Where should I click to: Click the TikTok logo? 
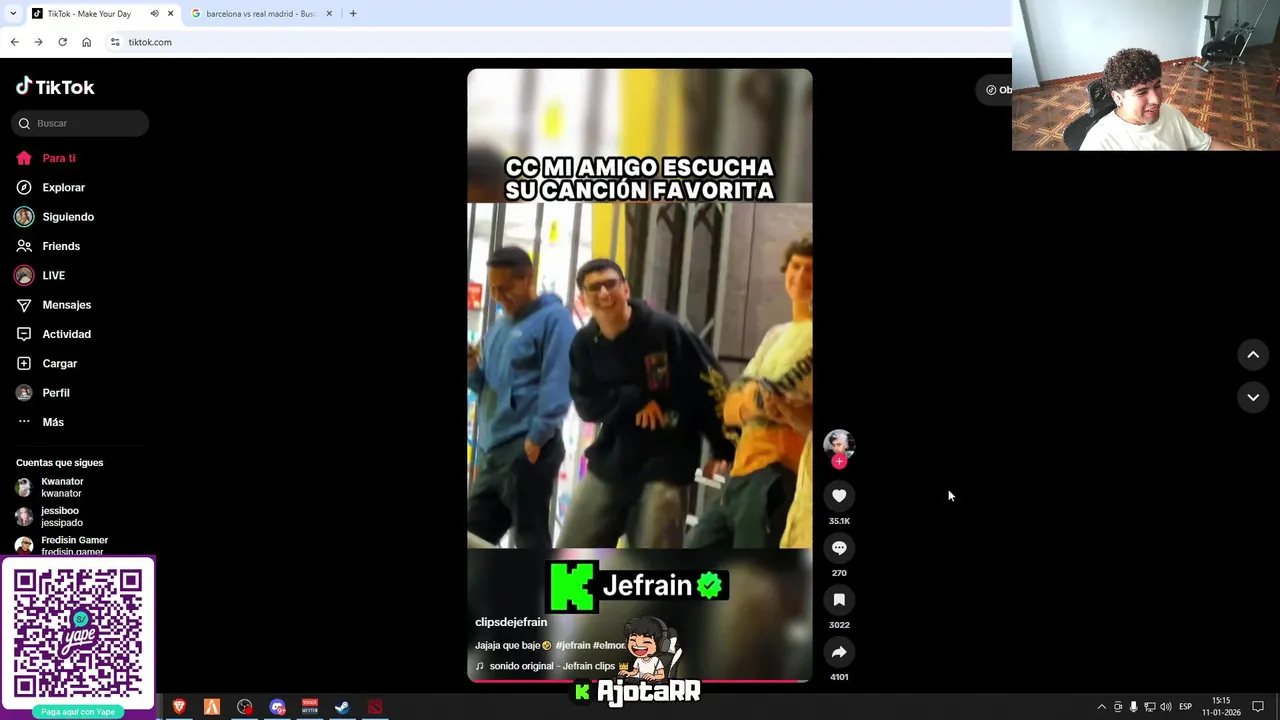coord(55,87)
